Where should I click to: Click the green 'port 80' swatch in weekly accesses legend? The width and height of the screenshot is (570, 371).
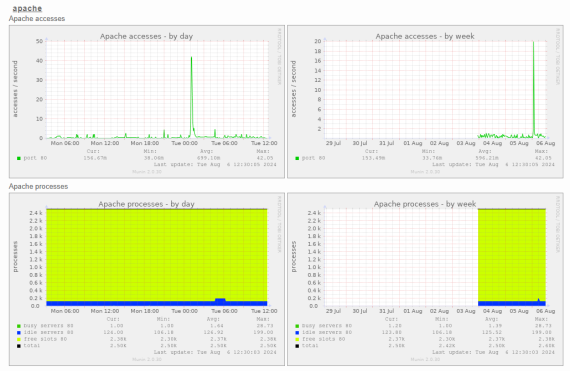[297, 158]
